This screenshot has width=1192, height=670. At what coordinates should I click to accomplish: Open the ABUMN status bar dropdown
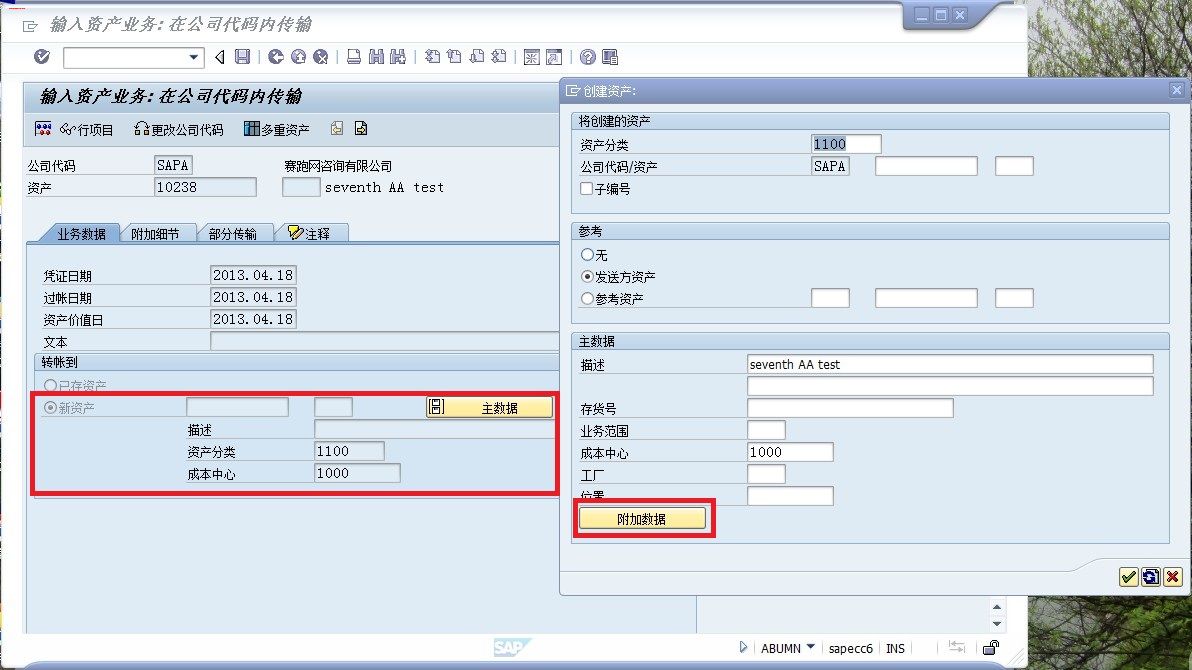tap(810, 647)
